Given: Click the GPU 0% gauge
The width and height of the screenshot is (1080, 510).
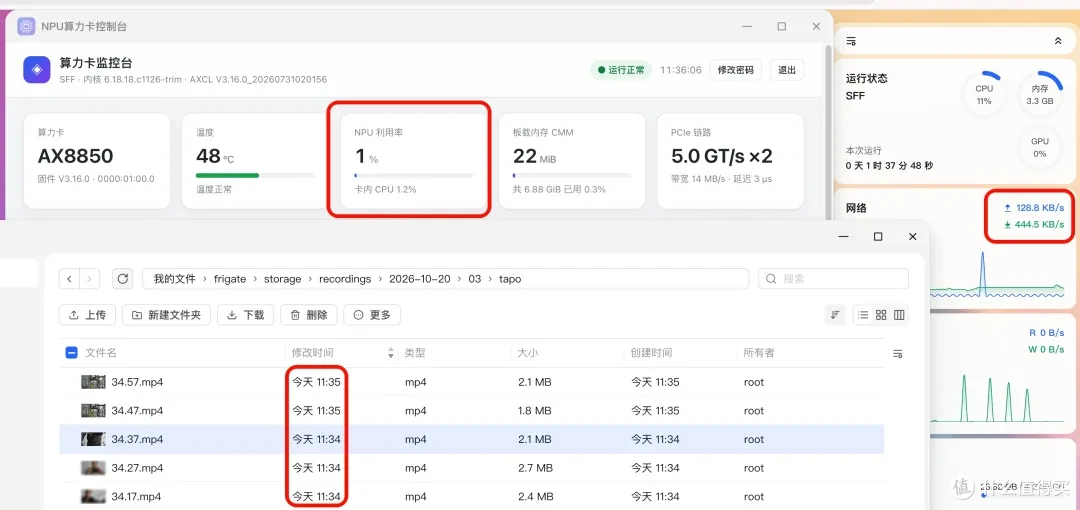Looking at the screenshot, I should [x=1039, y=147].
